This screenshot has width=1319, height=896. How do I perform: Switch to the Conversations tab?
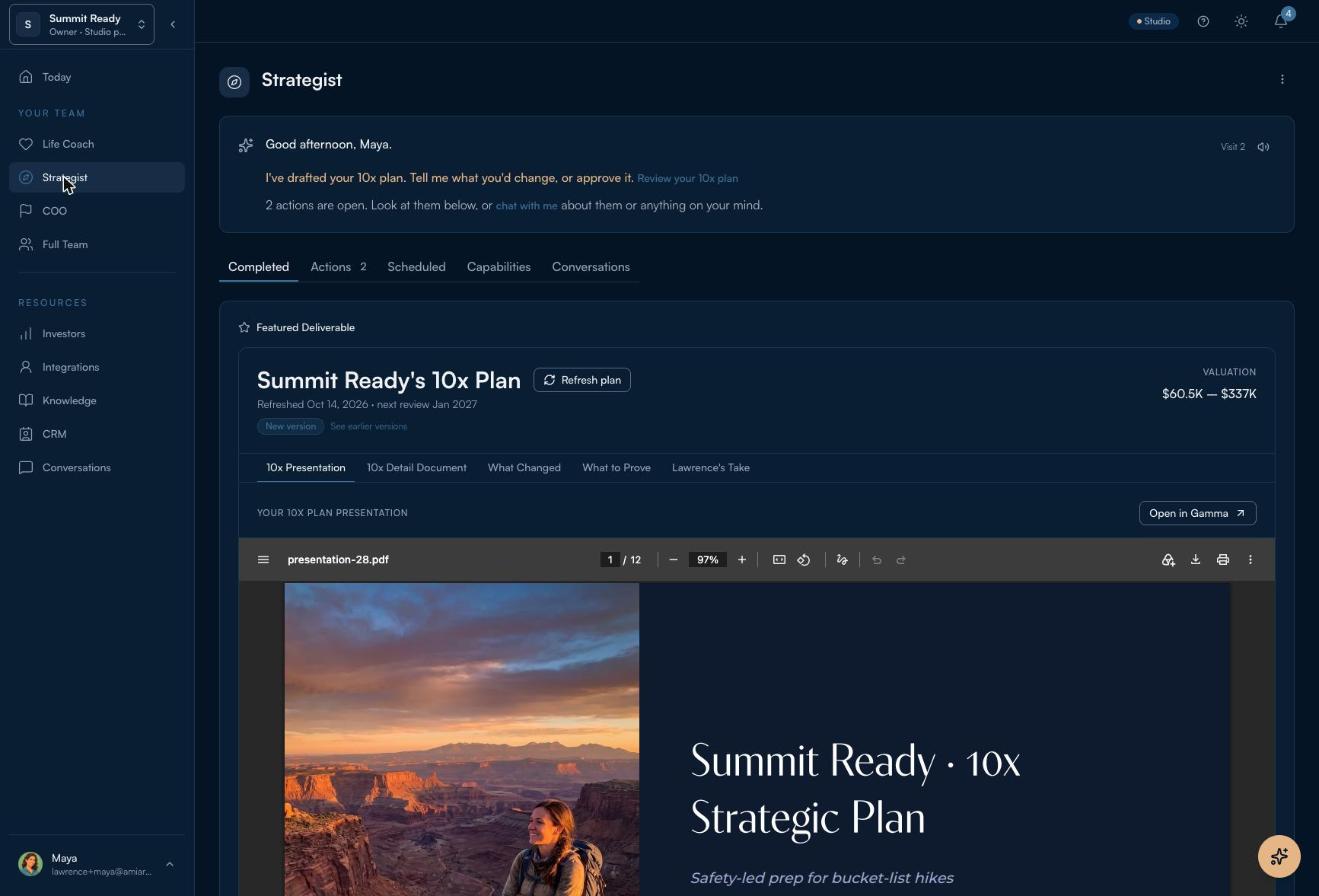590,267
